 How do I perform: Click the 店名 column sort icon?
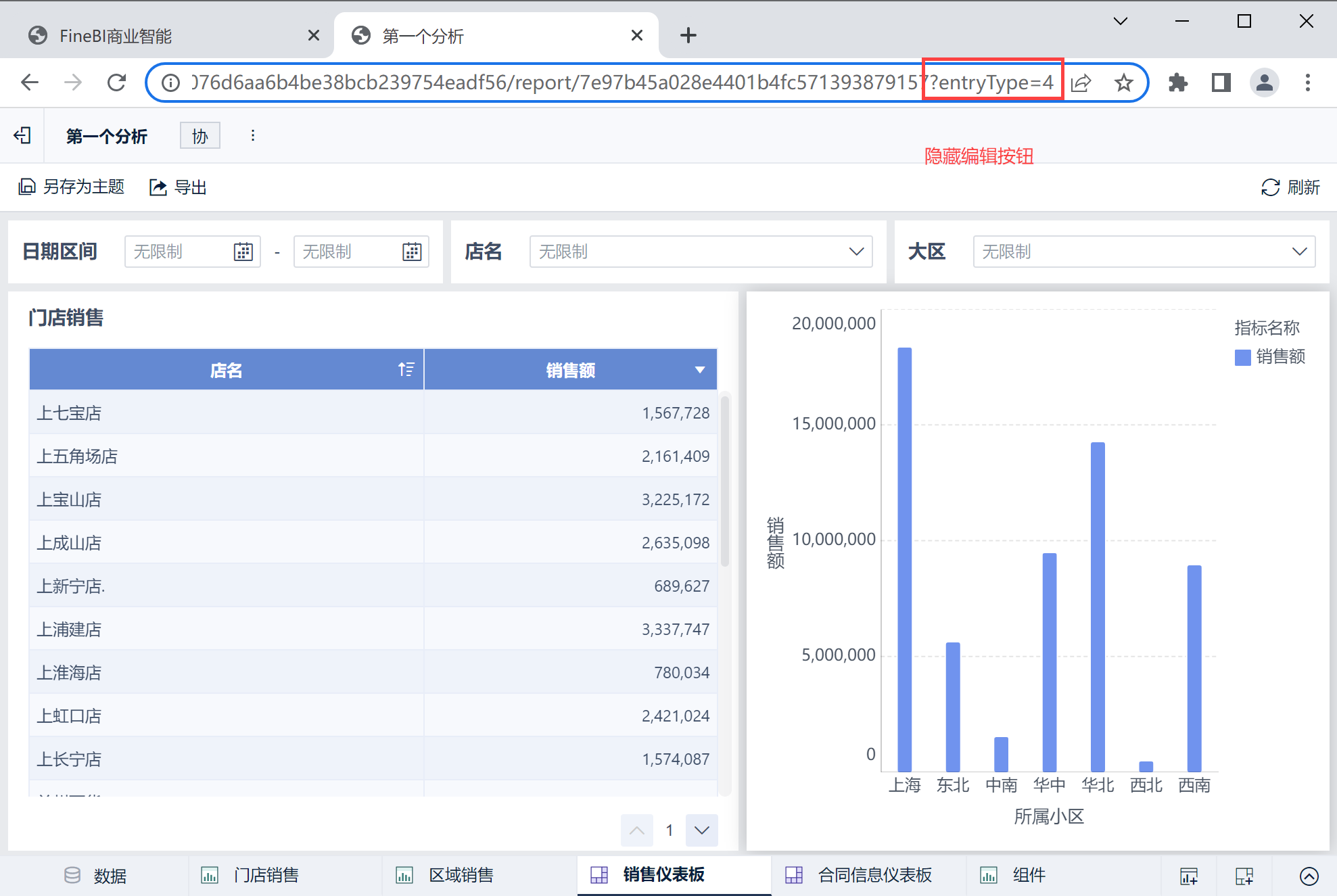click(x=406, y=369)
